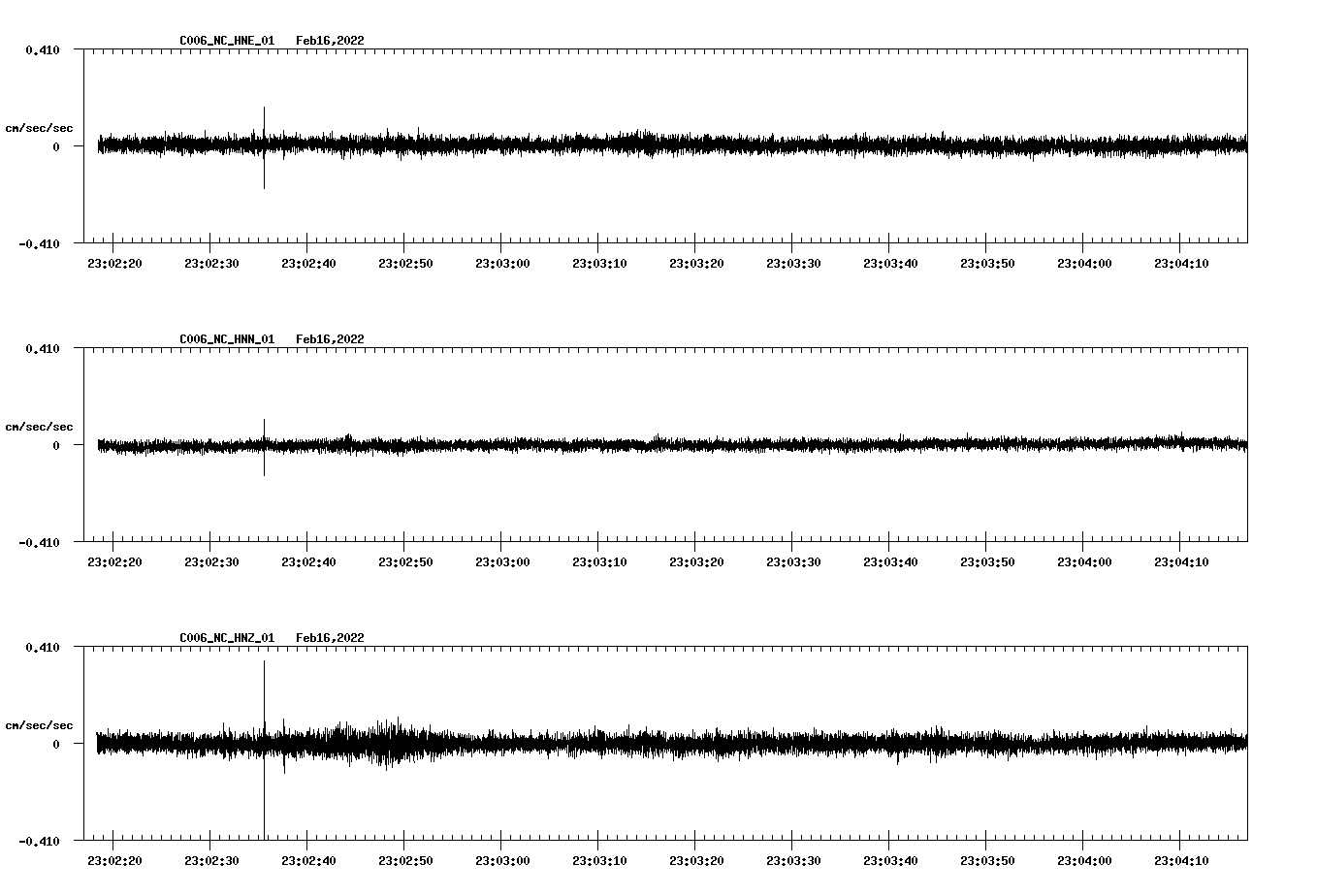Click the 23:03:40 time label under HNZ plot
Viewport: 1317px width, 896px height.
tap(890, 861)
